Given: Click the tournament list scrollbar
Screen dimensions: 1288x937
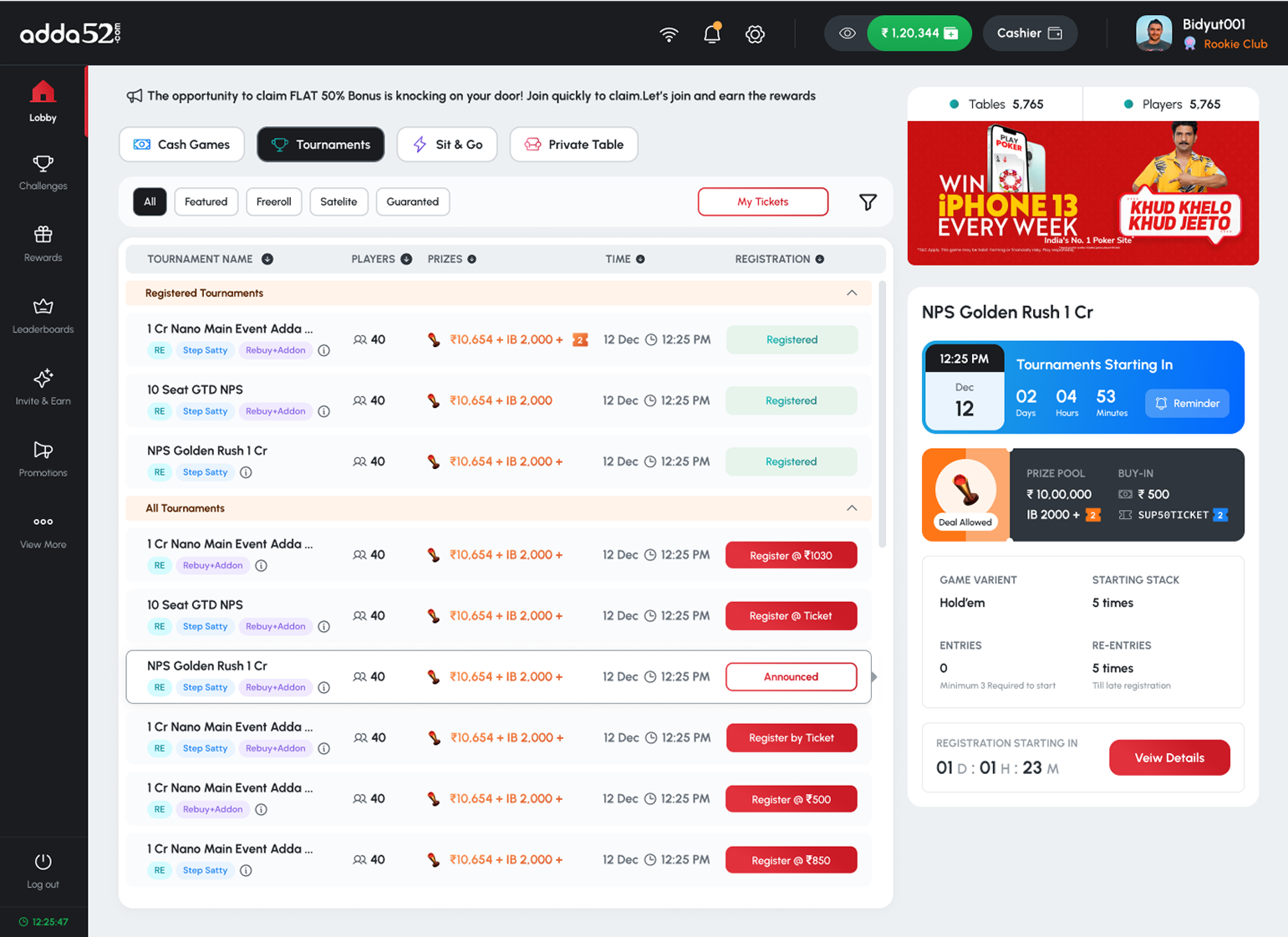Looking at the screenshot, I should [883, 414].
